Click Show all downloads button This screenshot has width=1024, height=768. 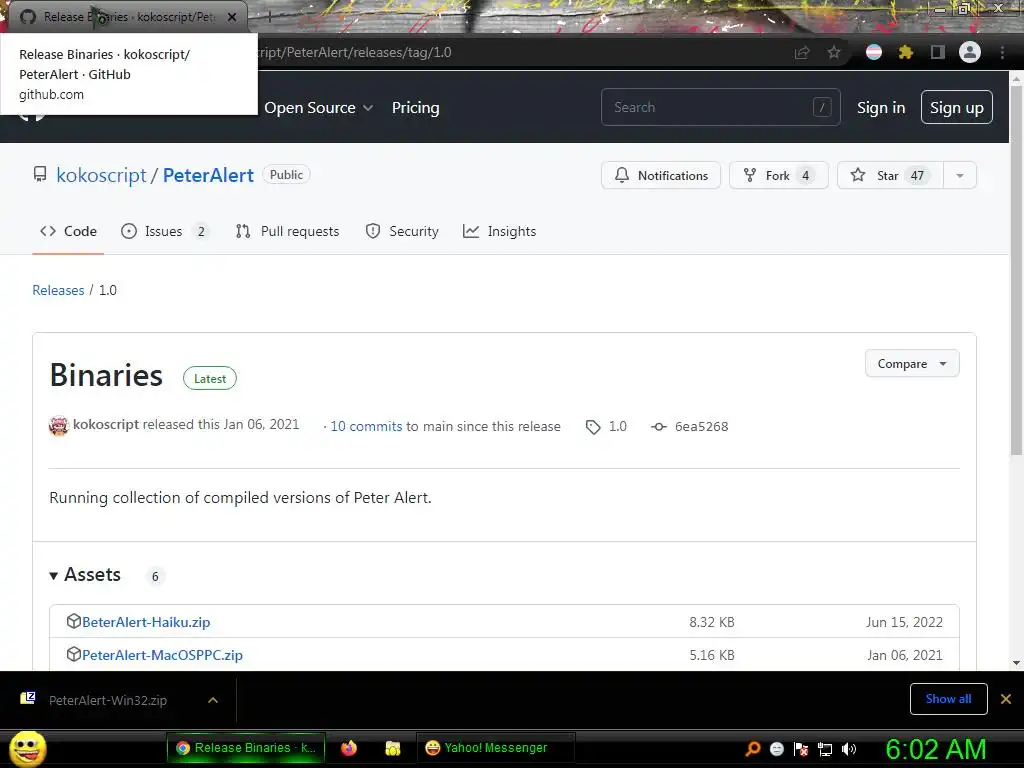[x=948, y=699]
